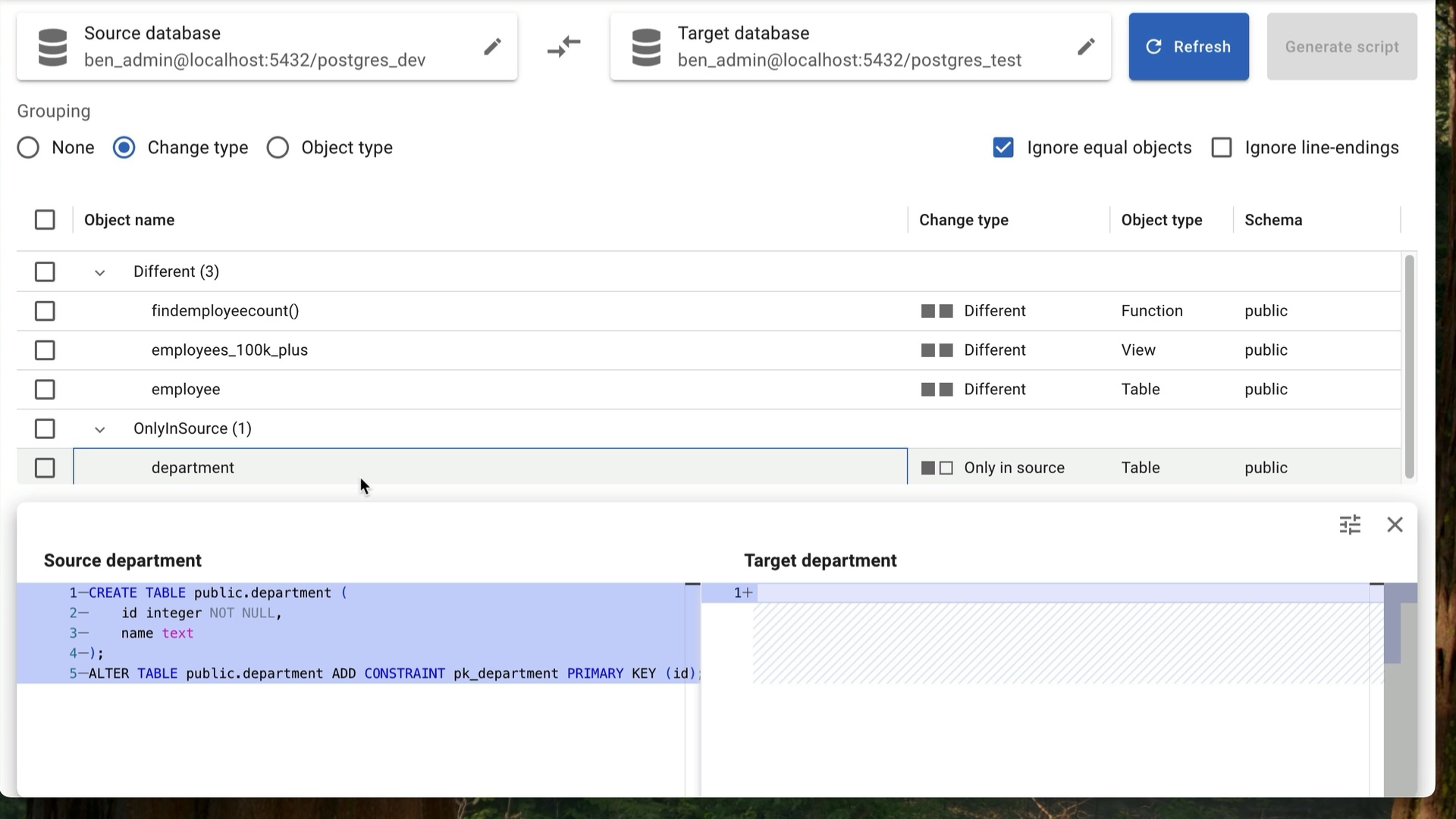
Task: Select None grouping radio button
Action: (28, 148)
